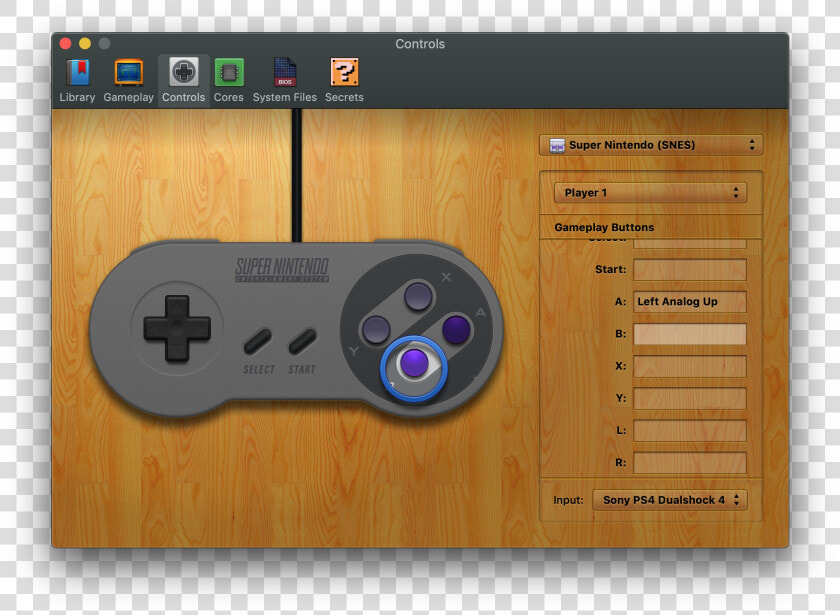The width and height of the screenshot is (840, 615).
Task: Click the A button on the SNES controller
Action: tap(456, 329)
